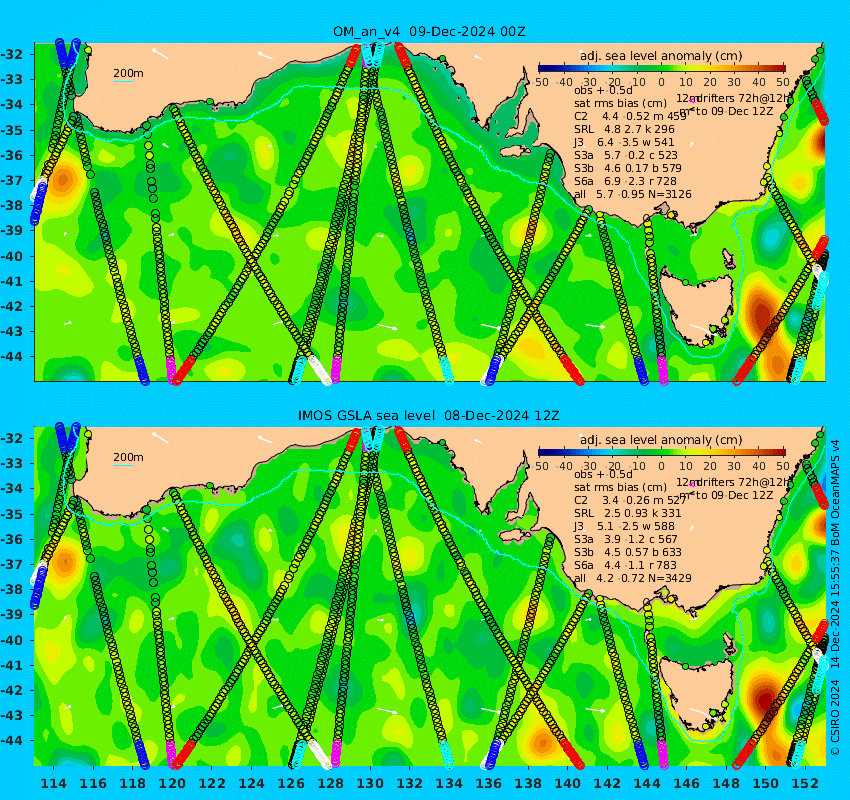Click the bottom map title 'IMOS GSLA sea level 08-Dec-2024 12Z'
The width and height of the screenshot is (850, 800).
point(428,416)
